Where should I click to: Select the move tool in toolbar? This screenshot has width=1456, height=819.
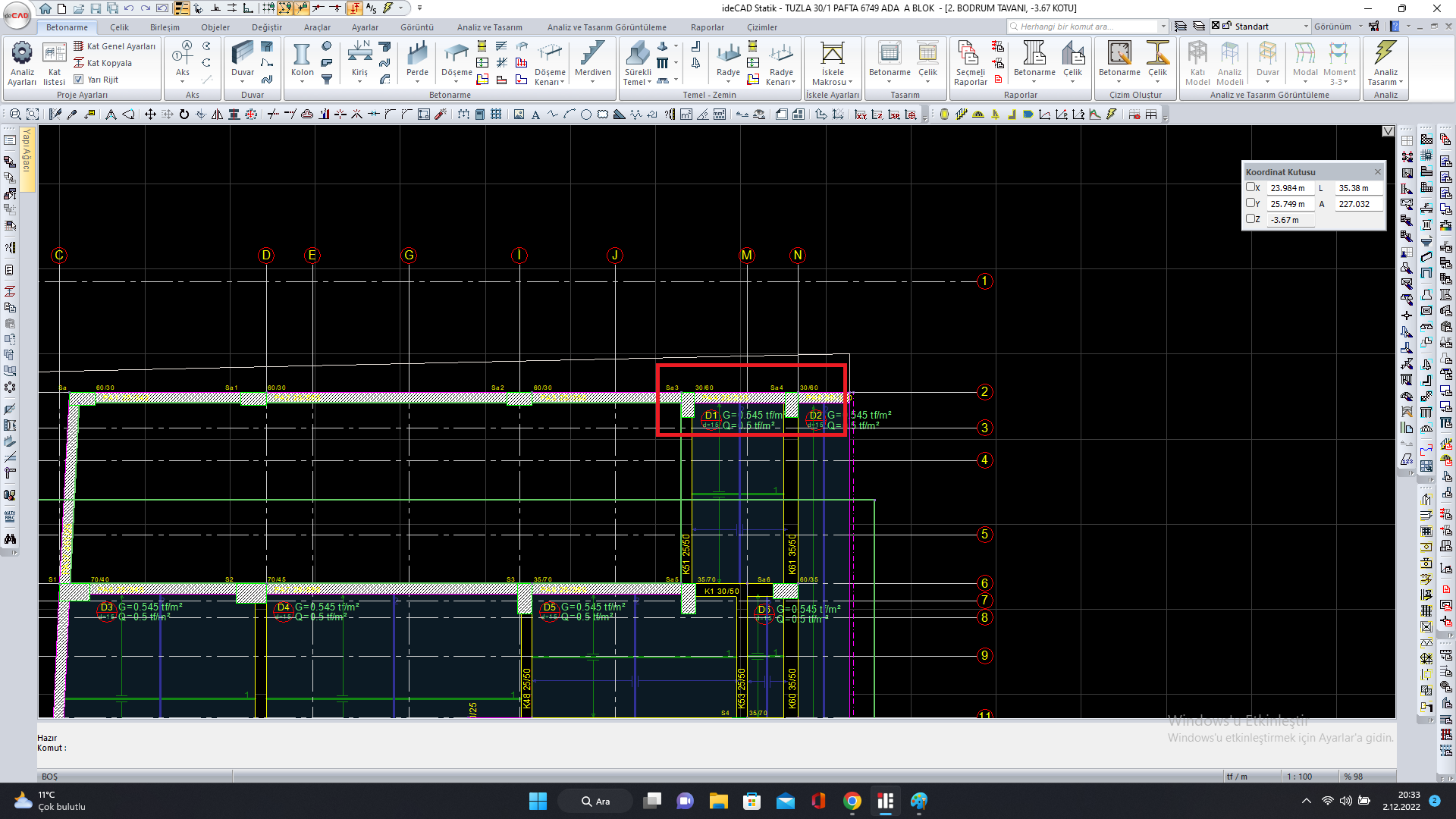(x=150, y=115)
